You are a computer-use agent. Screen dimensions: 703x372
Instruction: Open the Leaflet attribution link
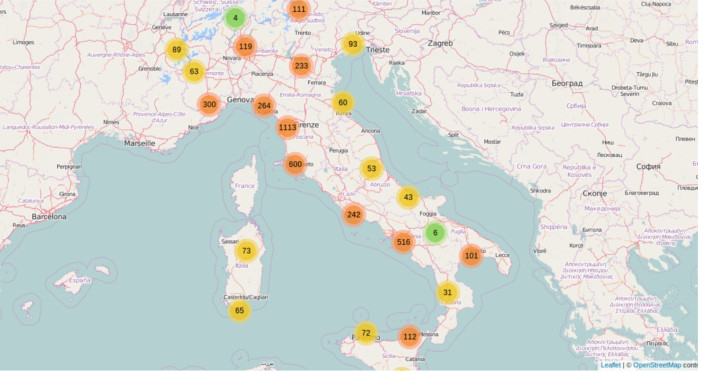[x=610, y=365]
